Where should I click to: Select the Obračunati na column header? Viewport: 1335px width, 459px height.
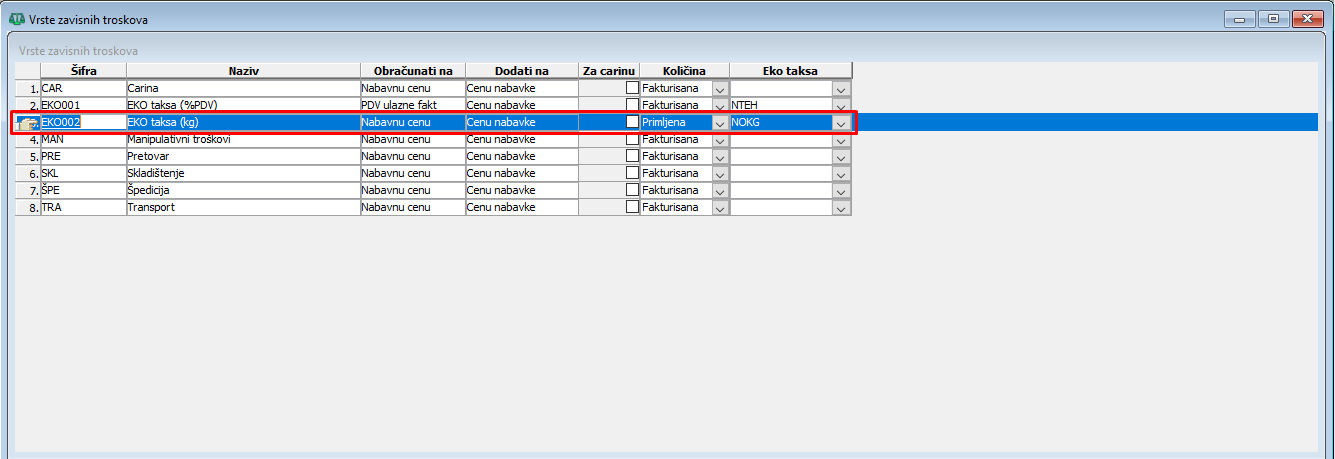pos(412,71)
